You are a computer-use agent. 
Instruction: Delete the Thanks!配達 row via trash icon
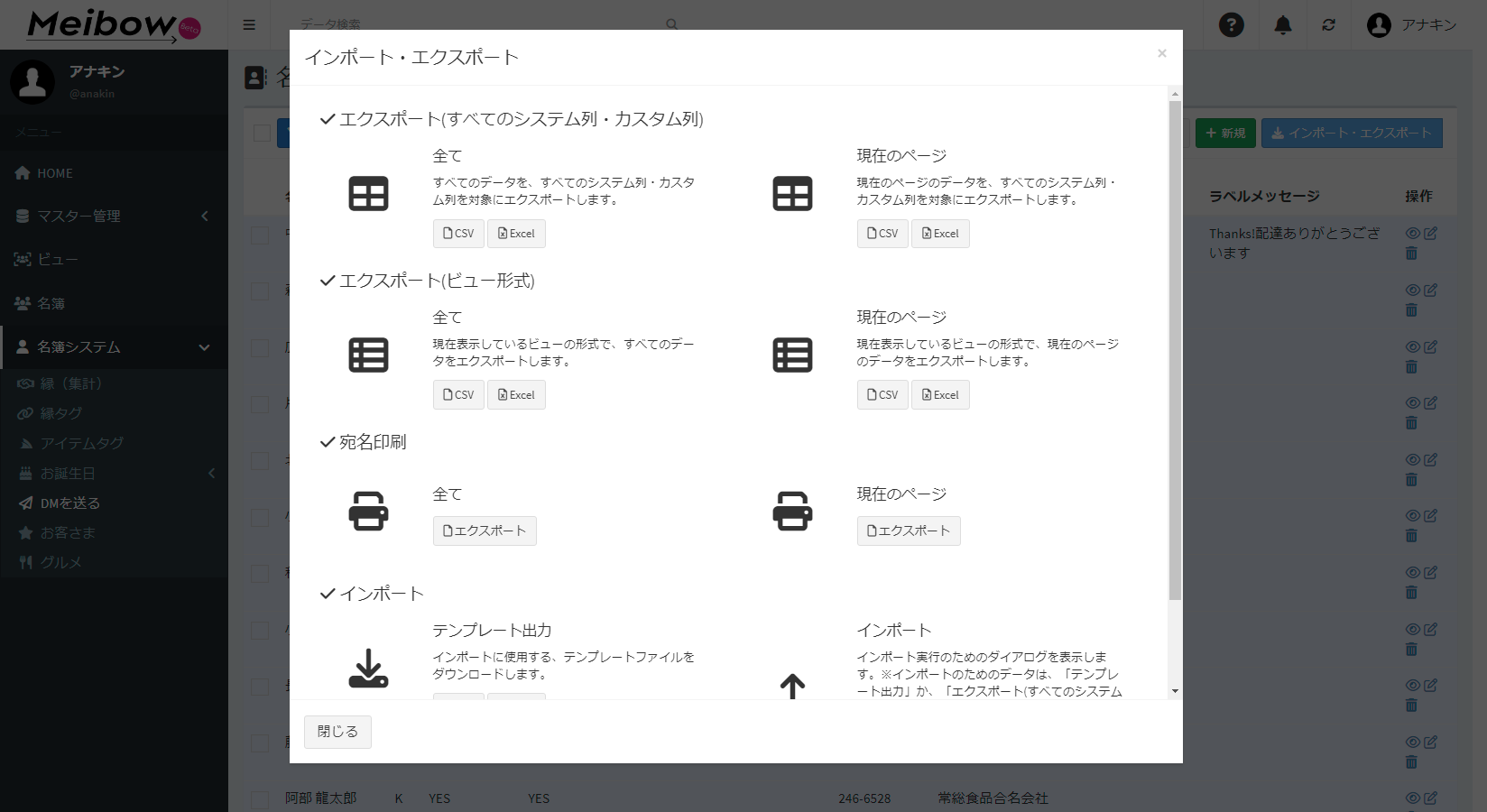click(x=1411, y=254)
